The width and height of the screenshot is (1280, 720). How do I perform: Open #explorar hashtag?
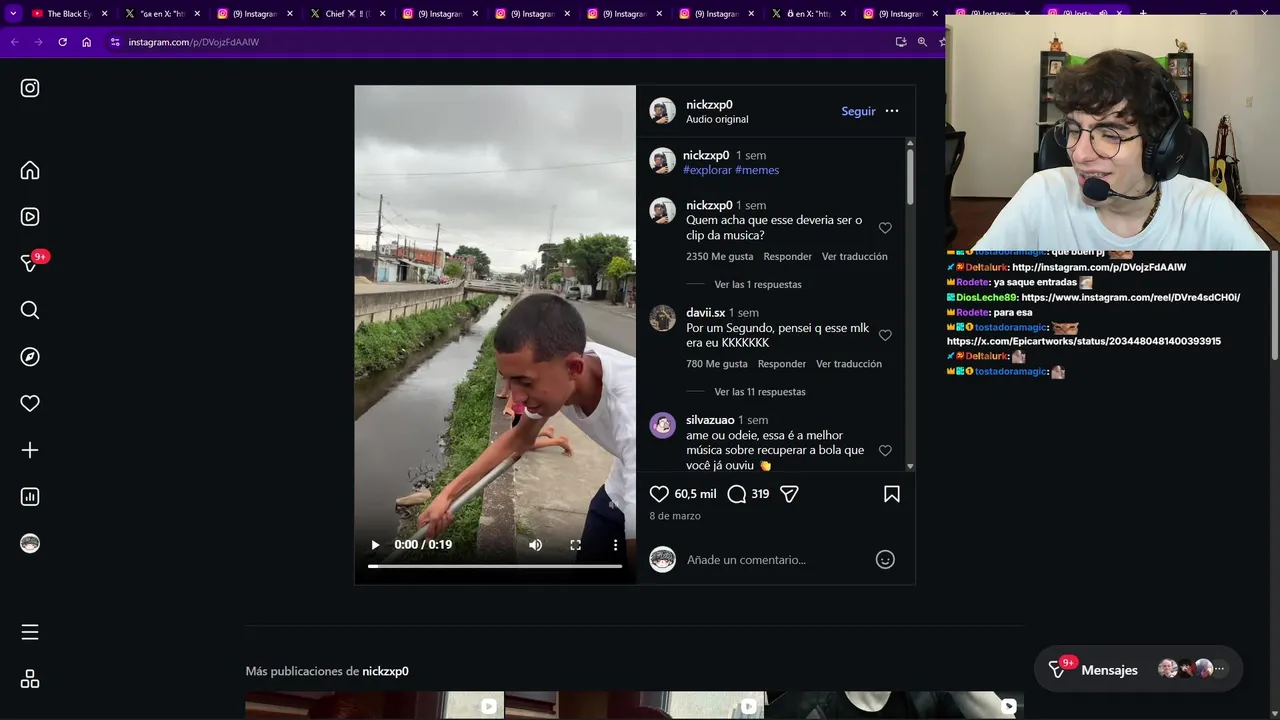[x=707, y=170]
